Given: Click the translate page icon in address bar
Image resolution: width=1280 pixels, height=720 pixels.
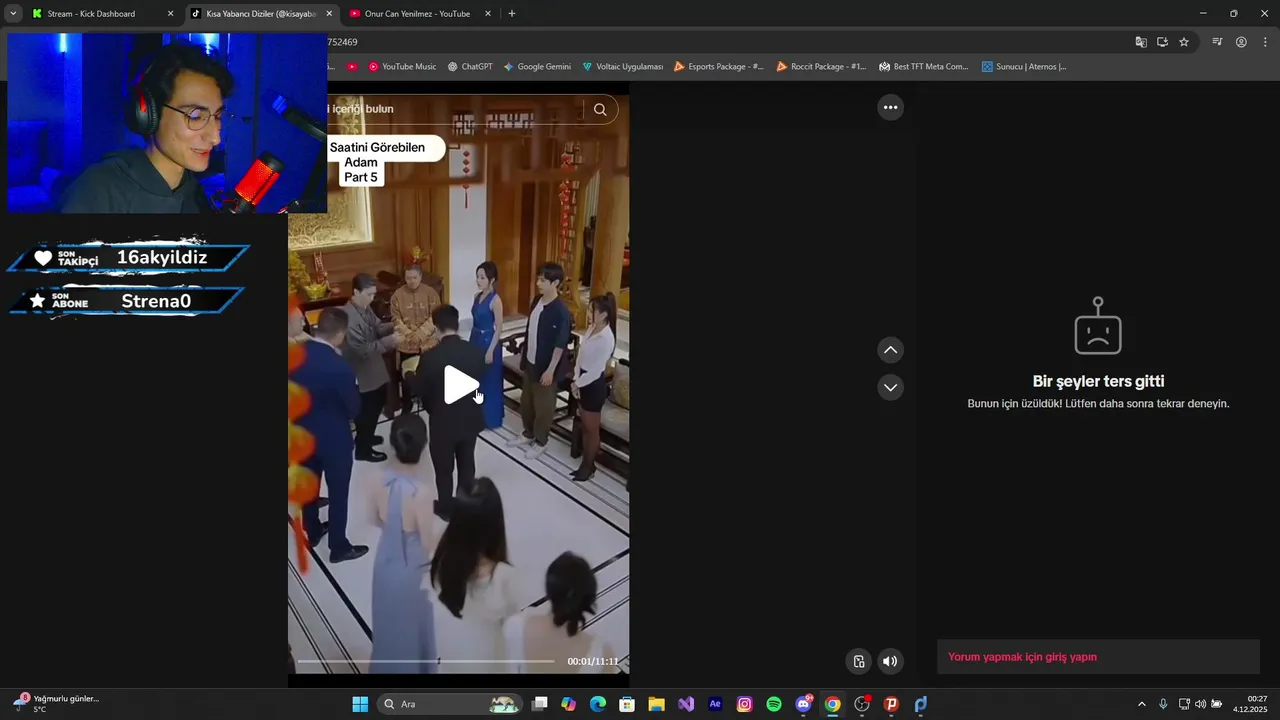Looking at the screenshot, I should click(x=1141, y=42).
